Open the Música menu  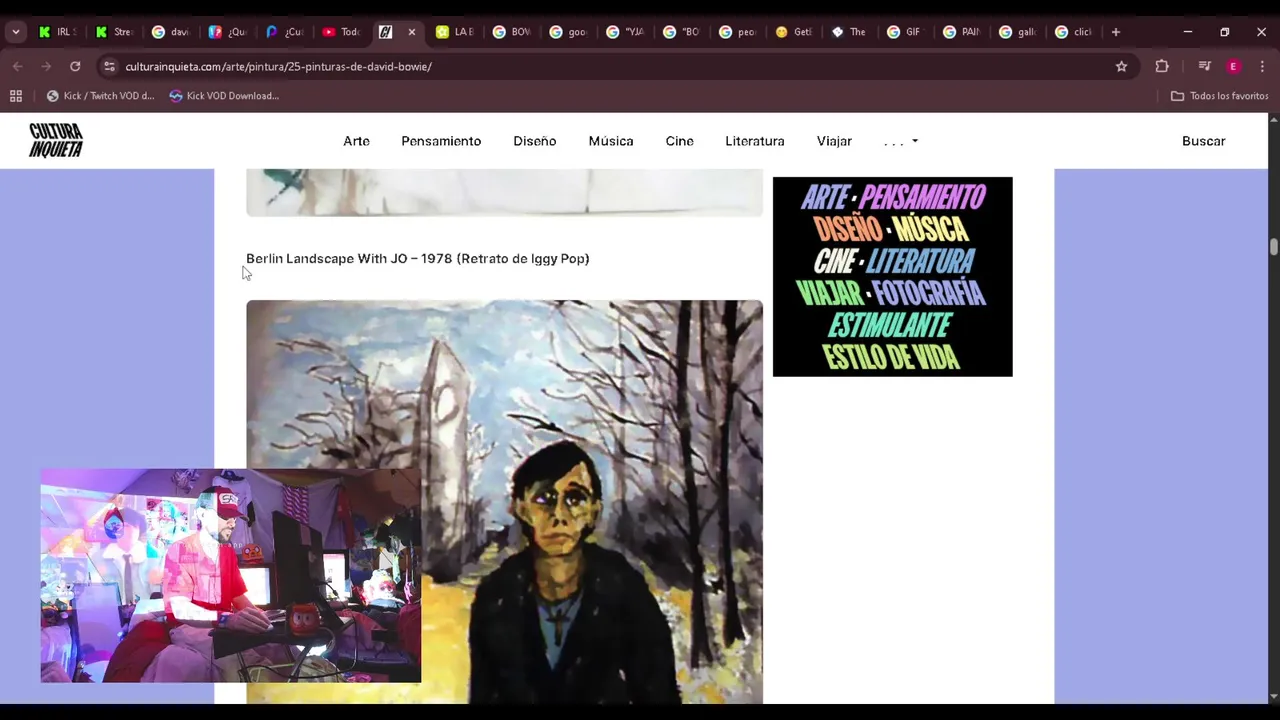(611, 141)
